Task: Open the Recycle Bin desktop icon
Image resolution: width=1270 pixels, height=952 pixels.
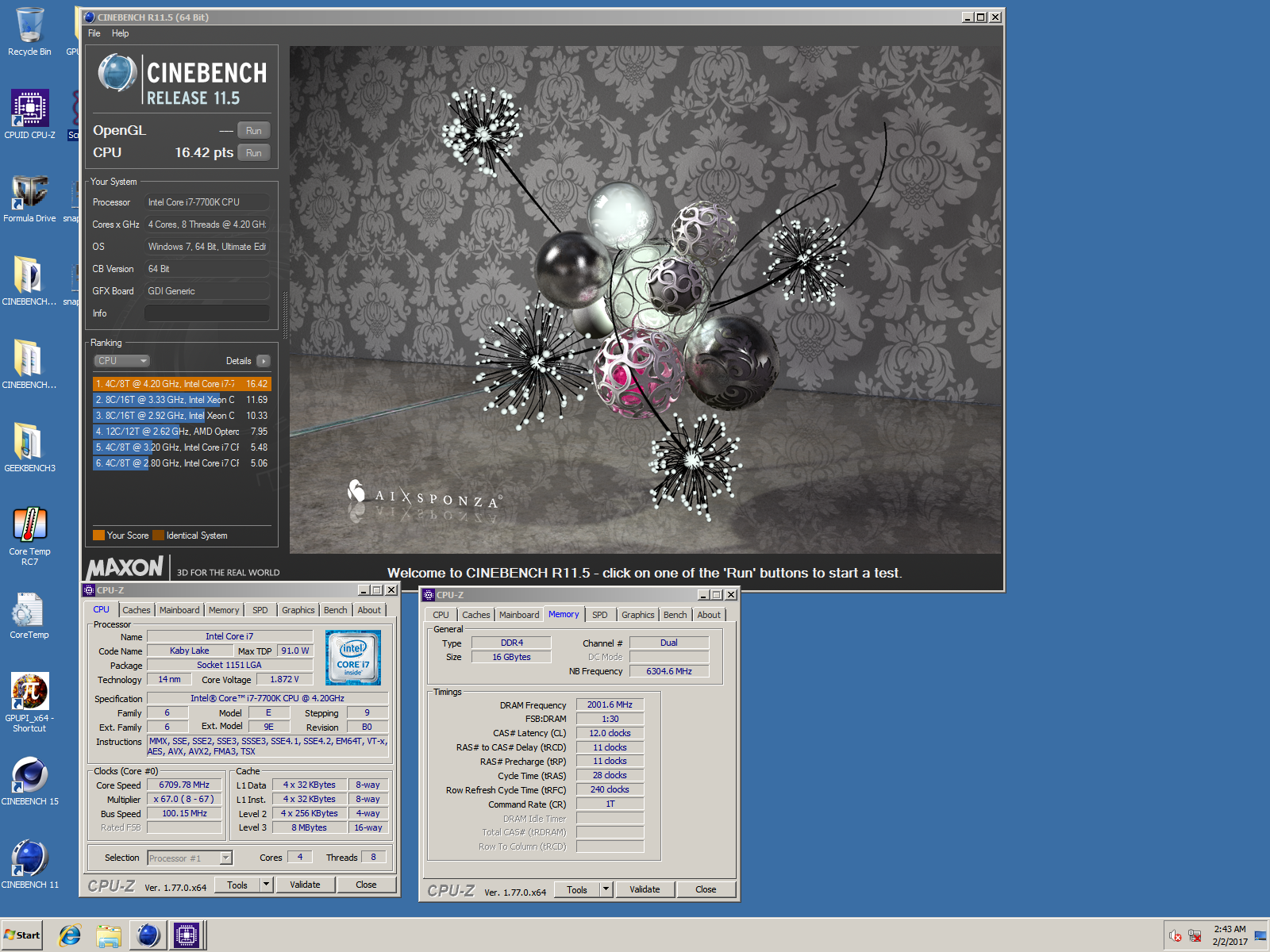Action: coord(29,32)
